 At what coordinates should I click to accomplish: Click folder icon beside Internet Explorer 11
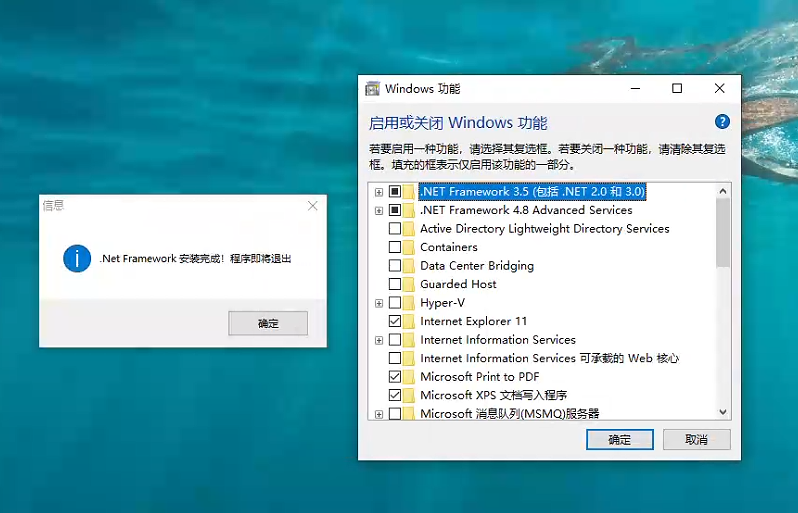click(409, 321)
